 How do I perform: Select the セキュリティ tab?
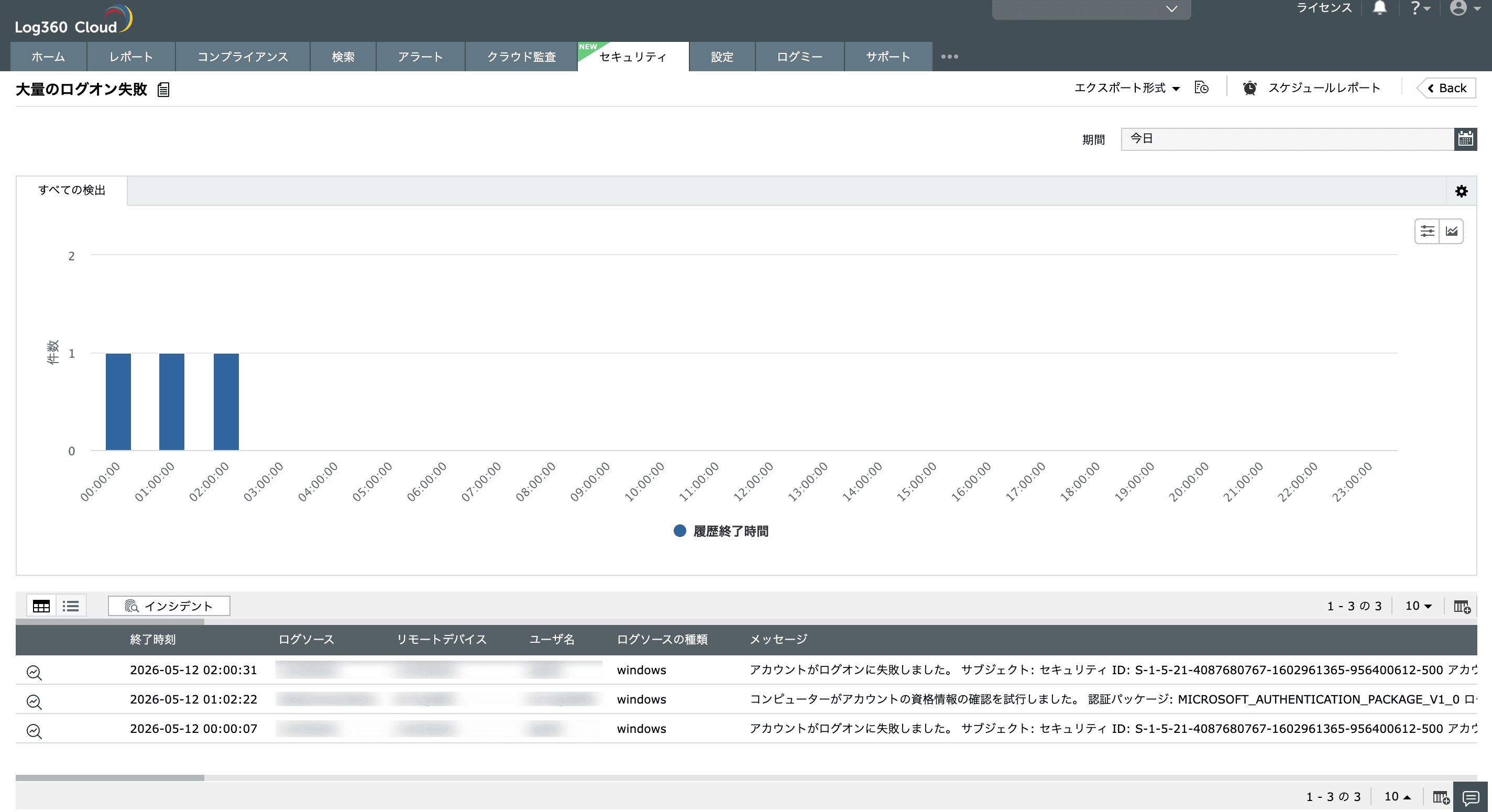point(632,57)
